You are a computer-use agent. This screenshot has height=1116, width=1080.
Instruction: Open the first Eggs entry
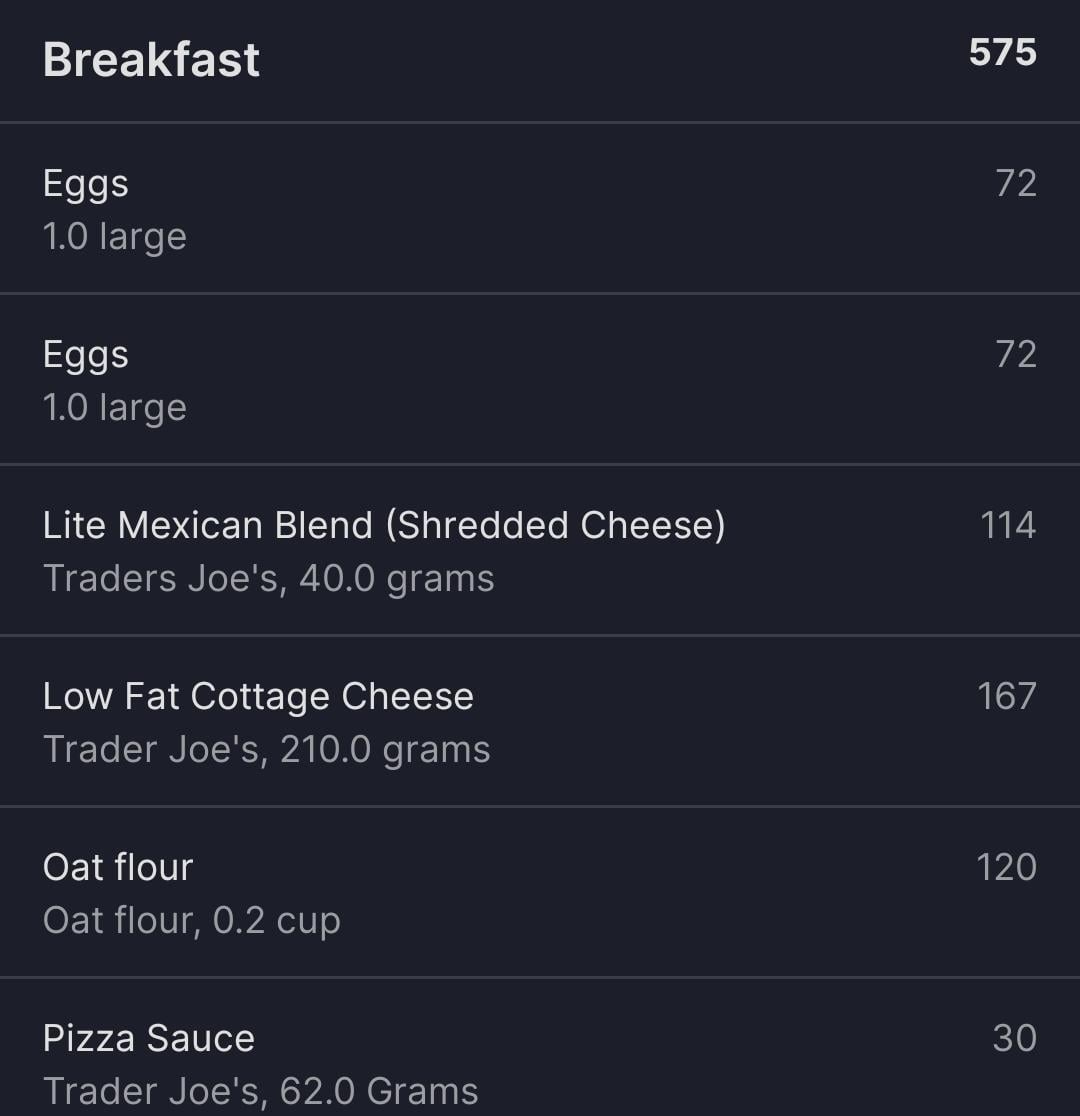point(540,209)
